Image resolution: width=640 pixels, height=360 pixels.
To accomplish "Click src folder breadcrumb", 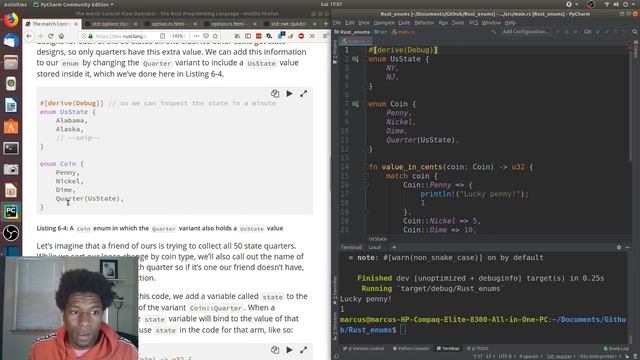I will pyautogui.click(x=380, y=31).
